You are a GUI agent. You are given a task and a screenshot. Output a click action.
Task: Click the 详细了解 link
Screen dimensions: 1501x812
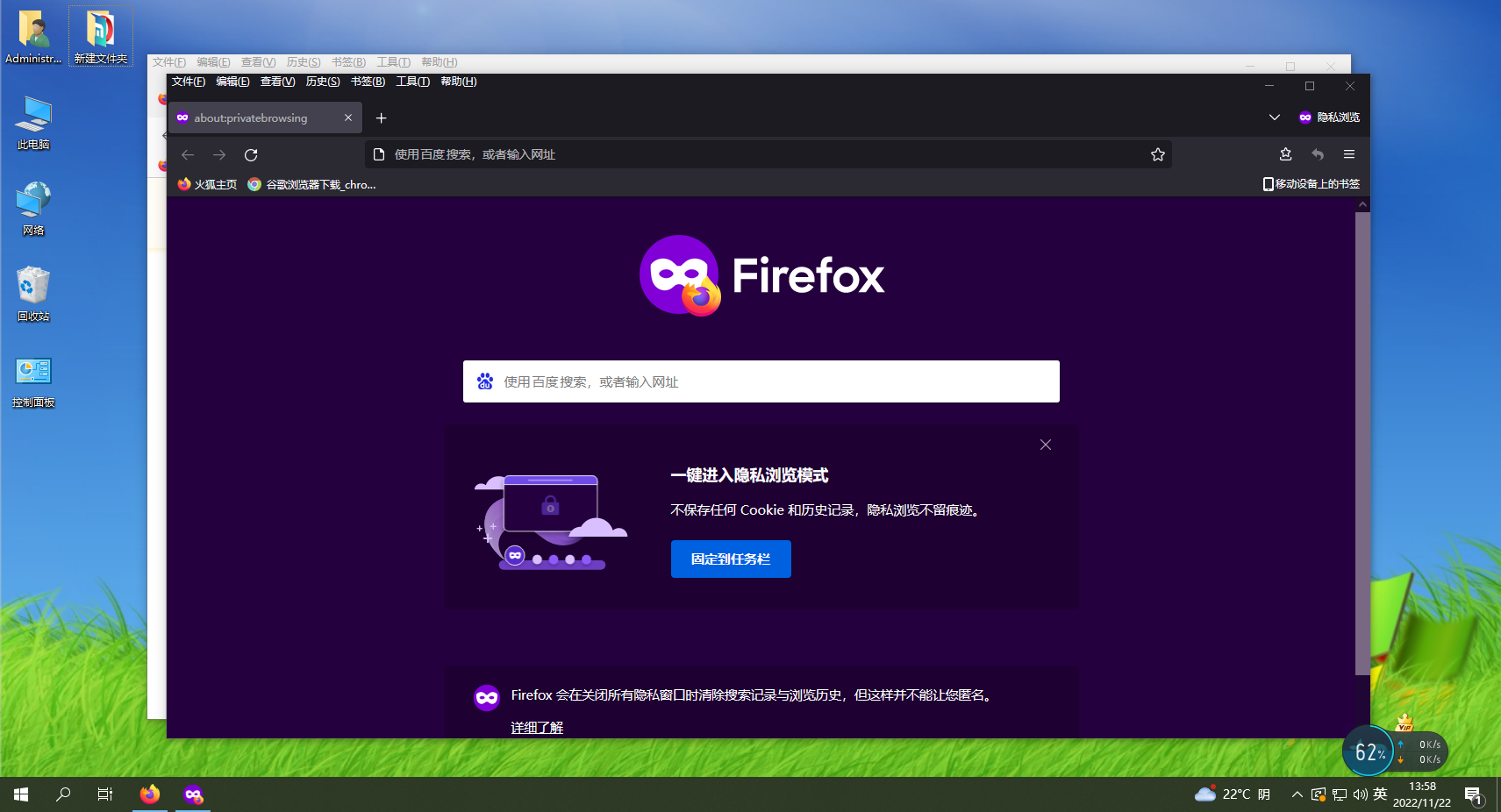(537, 728)
